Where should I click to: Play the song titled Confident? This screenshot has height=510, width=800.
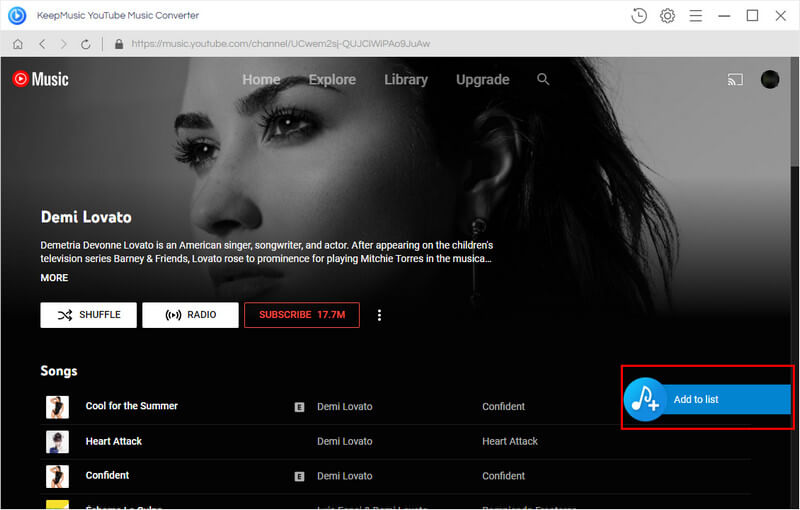point(107,475)
